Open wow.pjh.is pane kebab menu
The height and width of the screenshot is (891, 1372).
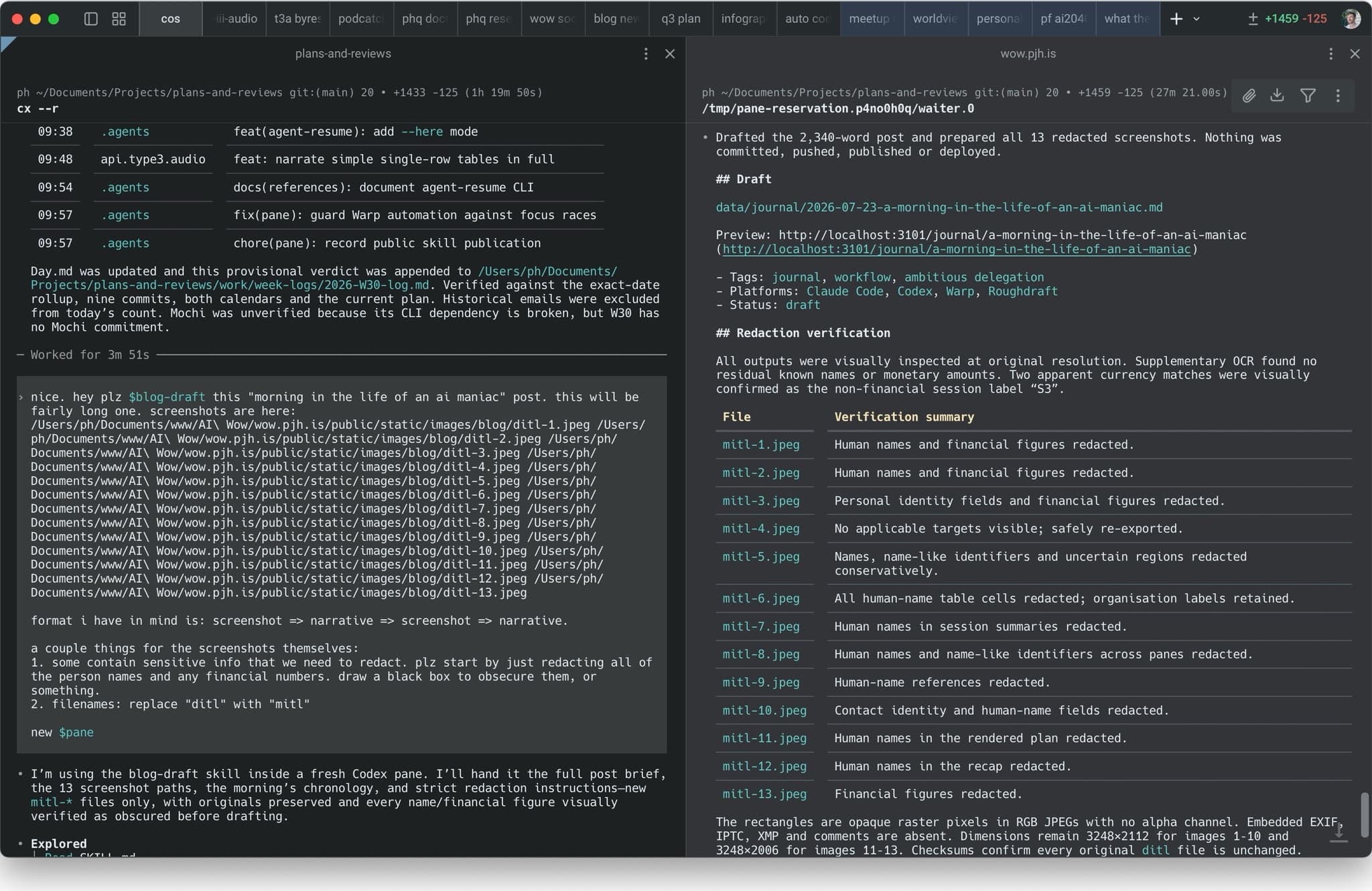[1330, 54]
